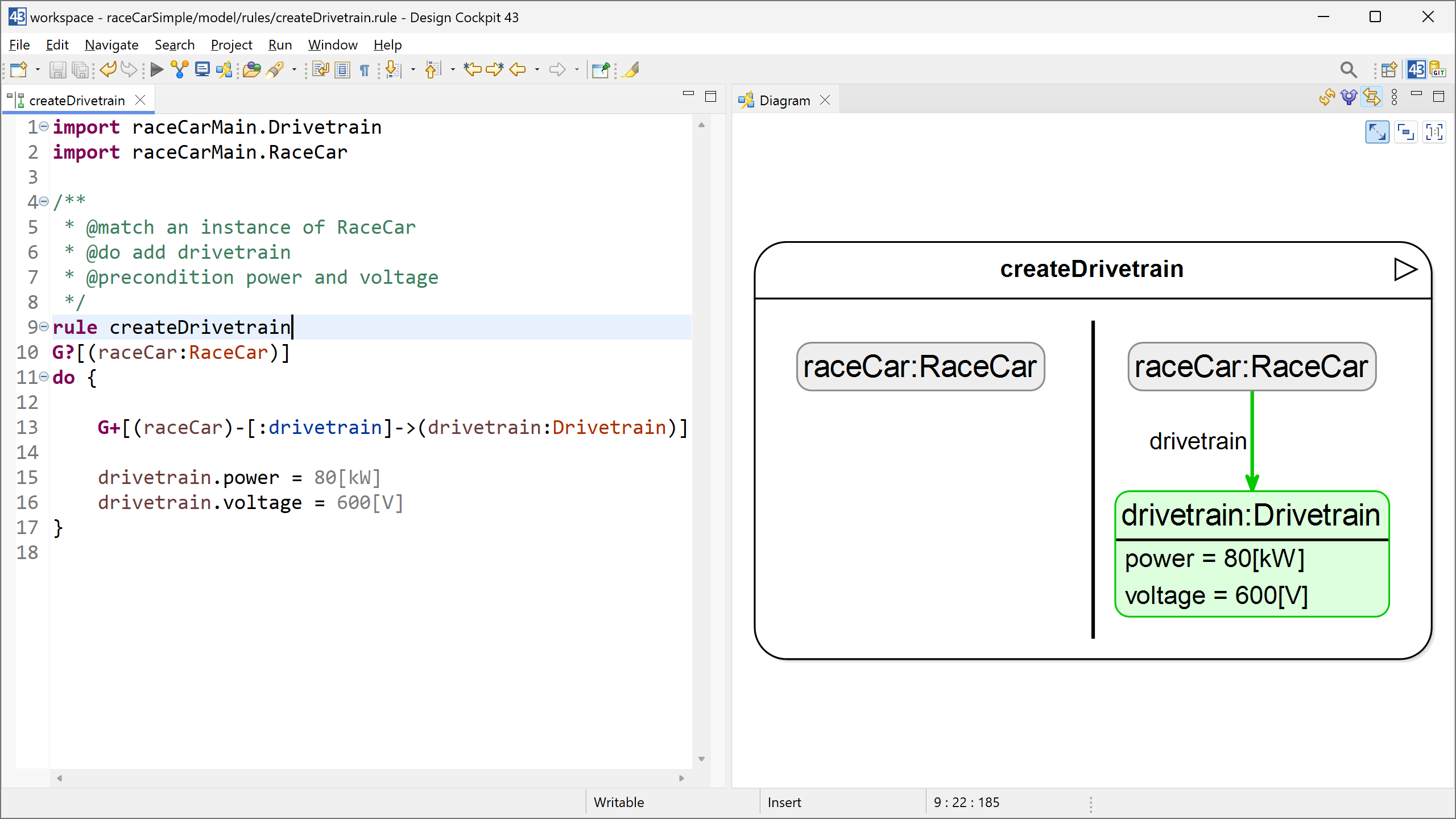Click the 1:1 original size diagram button

pyautogui.click(x=1434, y=133)
